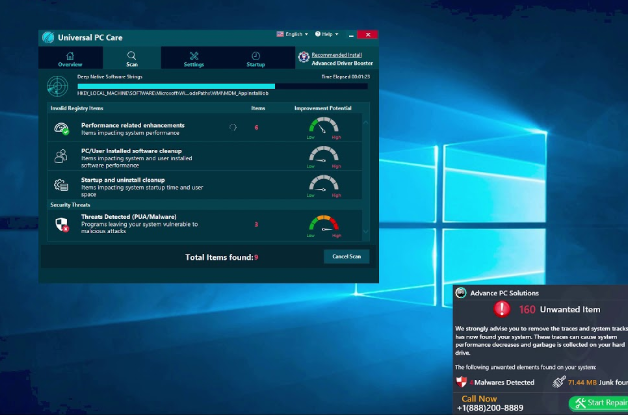This screenshot has width=628, height=415.
Task: Click the Startup and uninstall cleanup gear icon
Action: point(61,185)
